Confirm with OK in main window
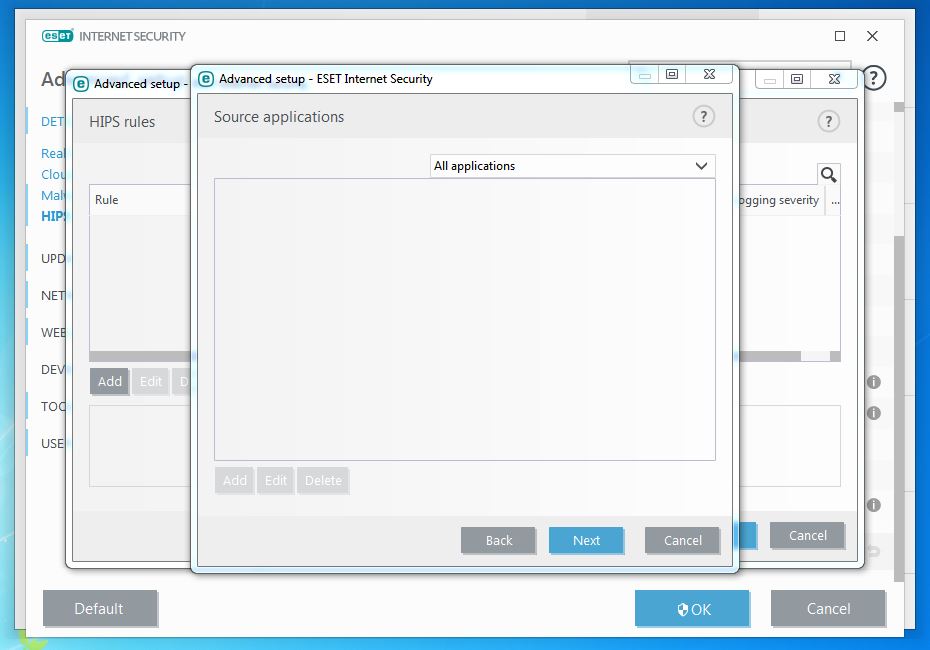Viewport: 930px width, 650px height. 692,608
